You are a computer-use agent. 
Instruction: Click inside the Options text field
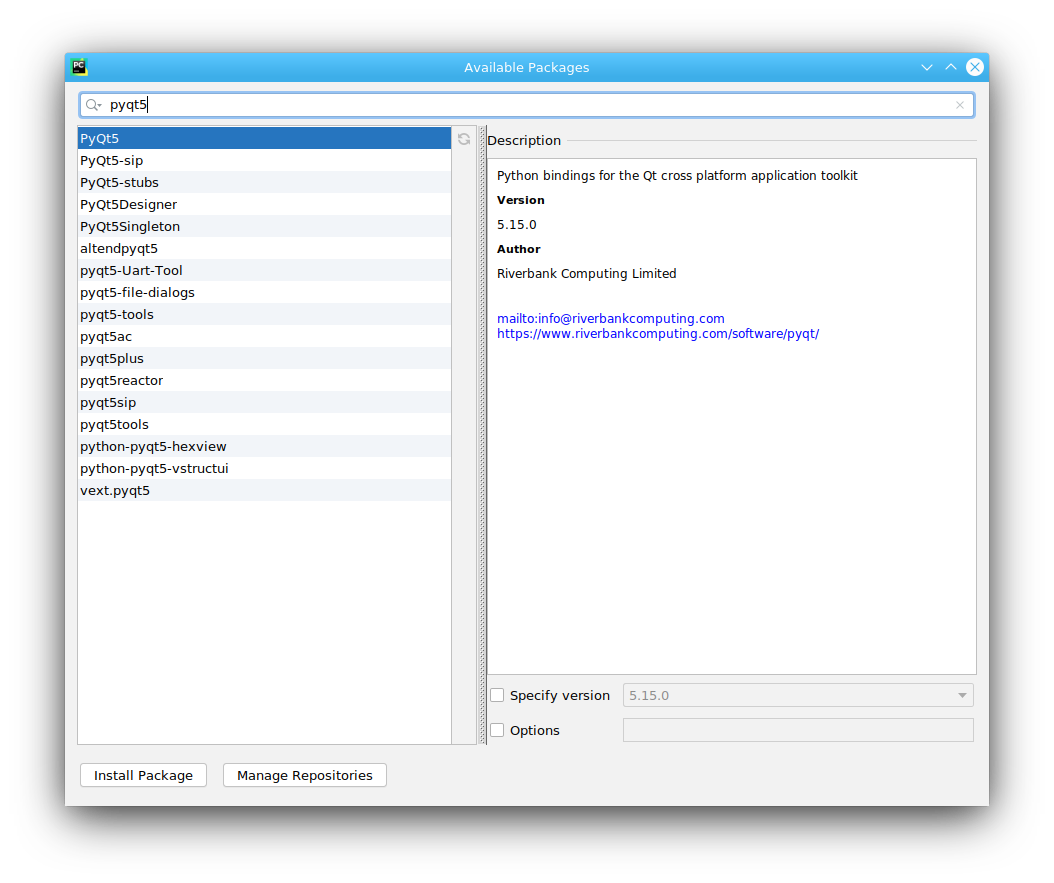coord(797,730)
